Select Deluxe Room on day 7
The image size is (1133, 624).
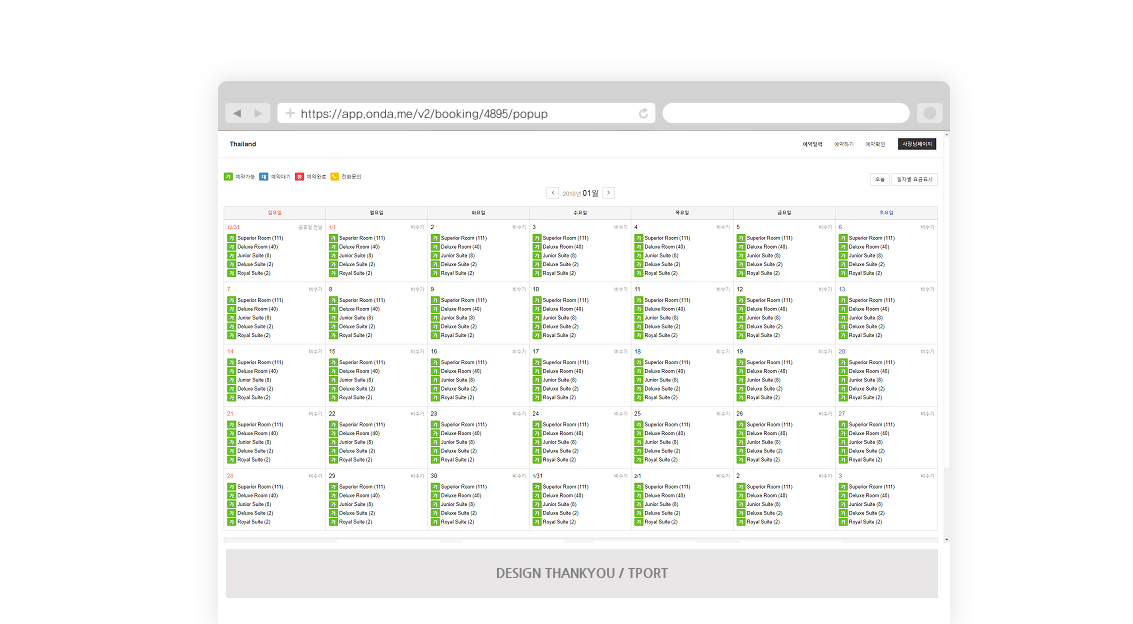tap(258, 309)
